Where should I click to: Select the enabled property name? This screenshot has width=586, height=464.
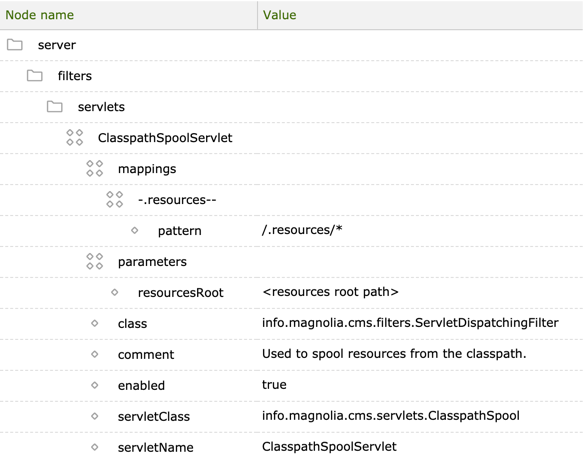[x=141, y=386]
